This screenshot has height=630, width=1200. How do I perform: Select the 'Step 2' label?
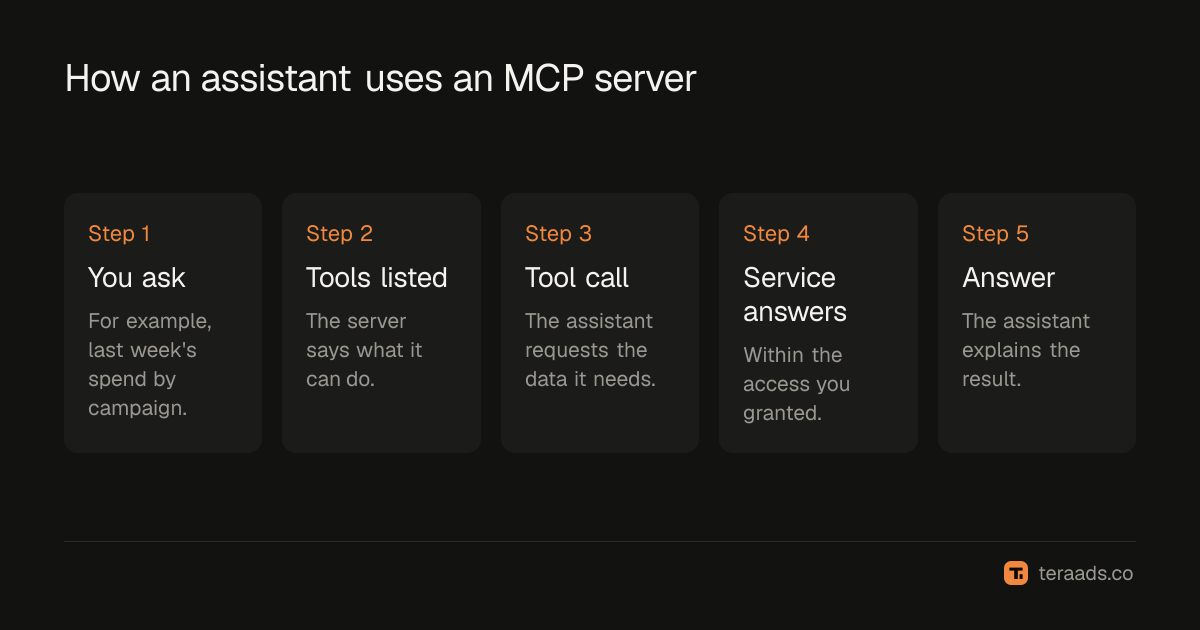[x=339, y=234]
